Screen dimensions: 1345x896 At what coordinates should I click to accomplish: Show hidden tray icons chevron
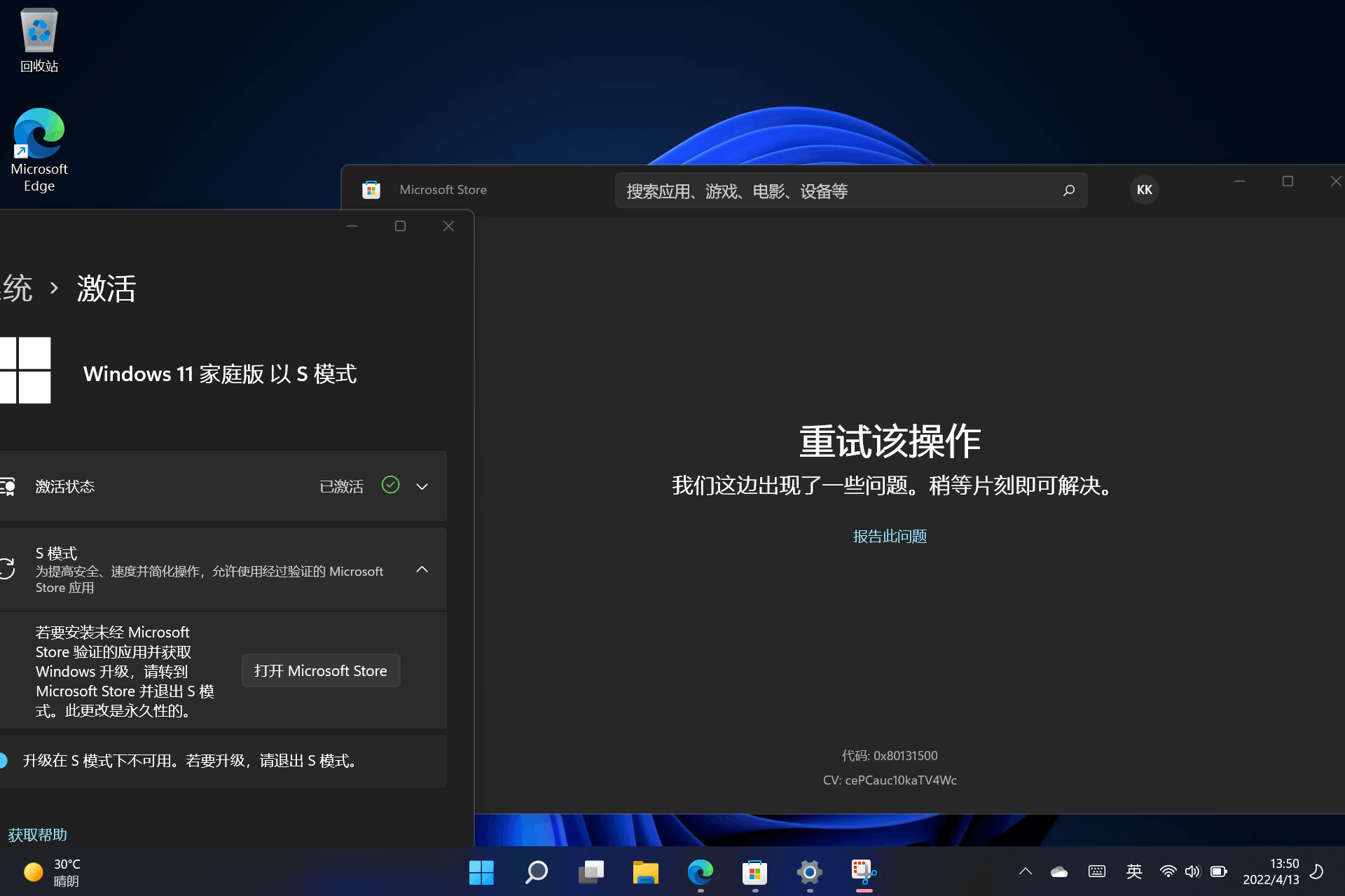point(1025,871)
